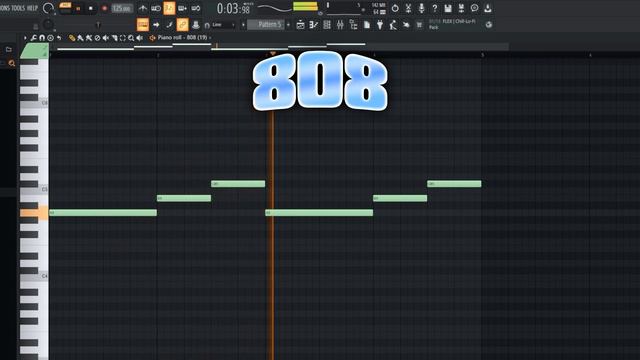Toggle the overdub recording button
640x360 pixels.
click(182, 8)
